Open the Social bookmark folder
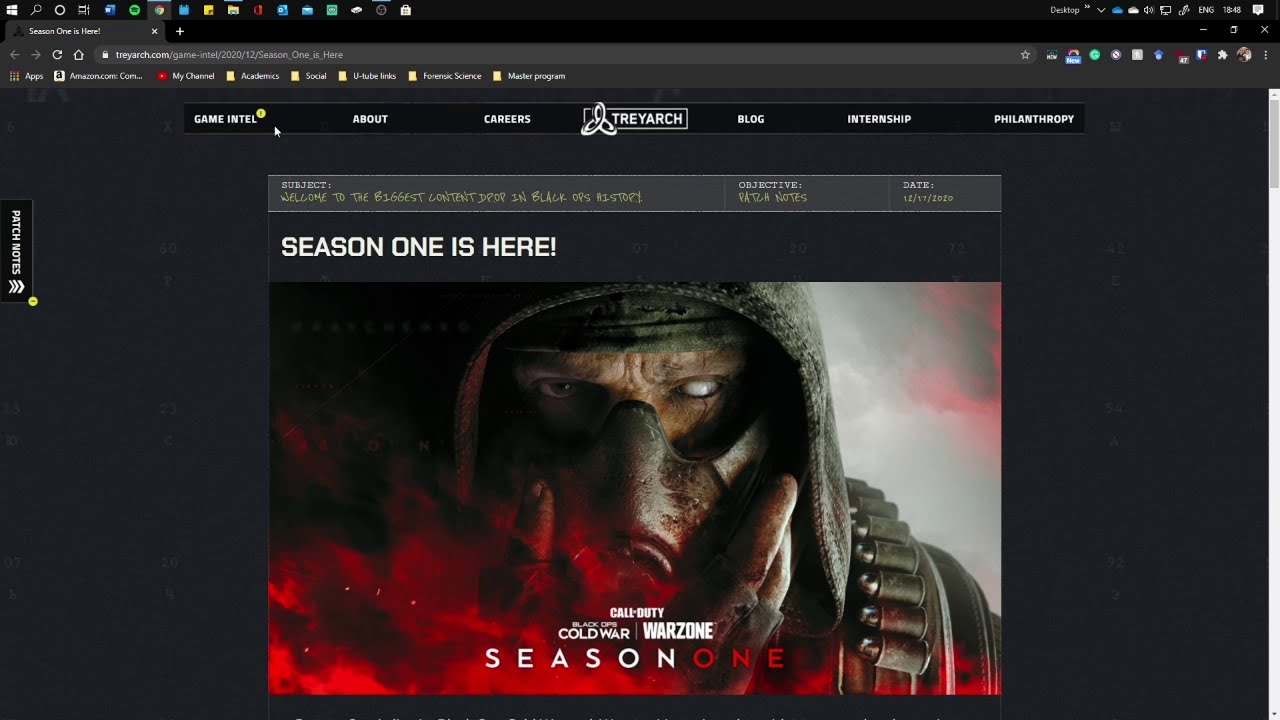Viewport: 1280px width, 720px height. (x=308, y=76)
